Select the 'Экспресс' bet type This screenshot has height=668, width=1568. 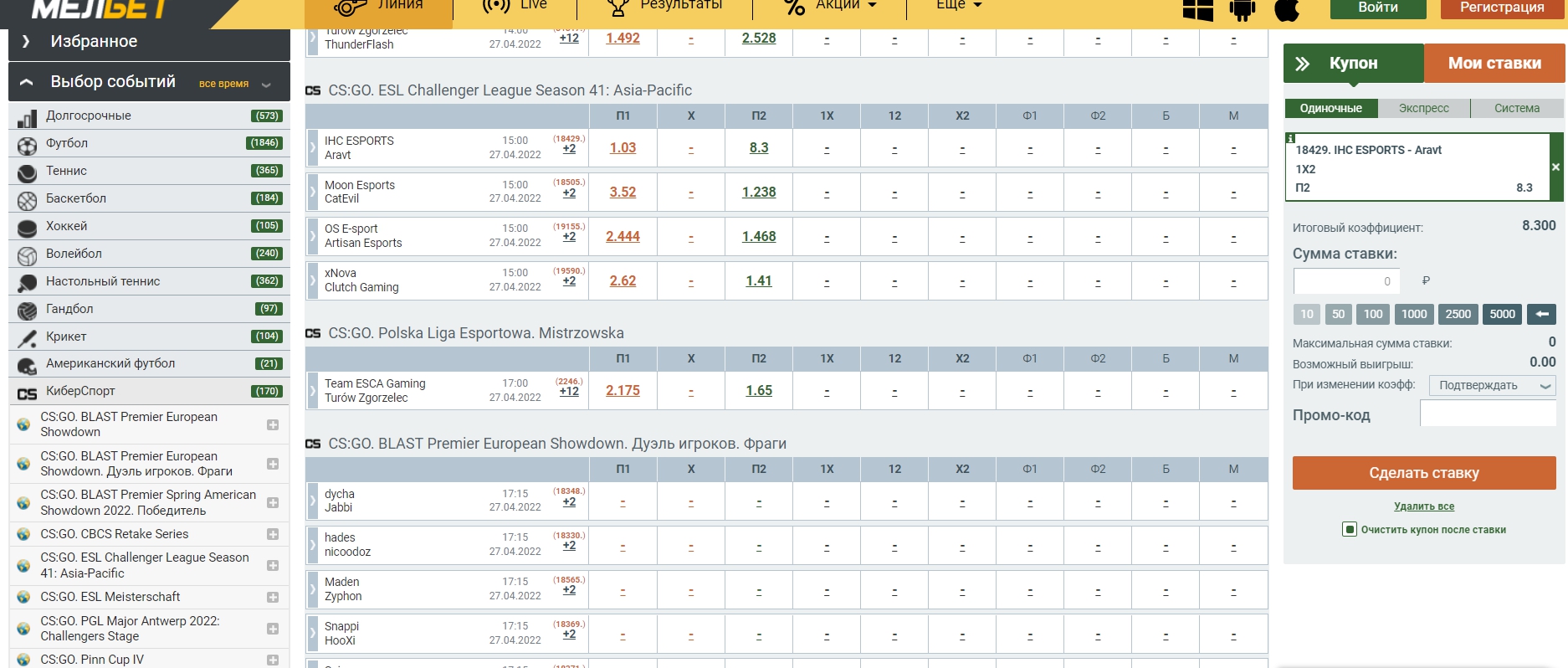[1423, 108]
